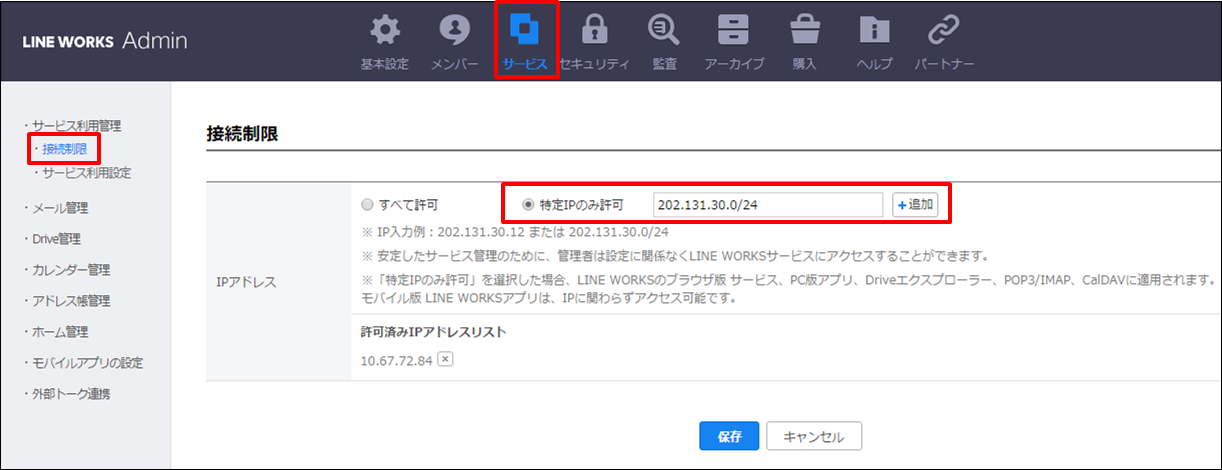The height and width of the screenshot is (470, 1222).
Task: Select the サービス icon in top bar
Action: pos(525,32)
